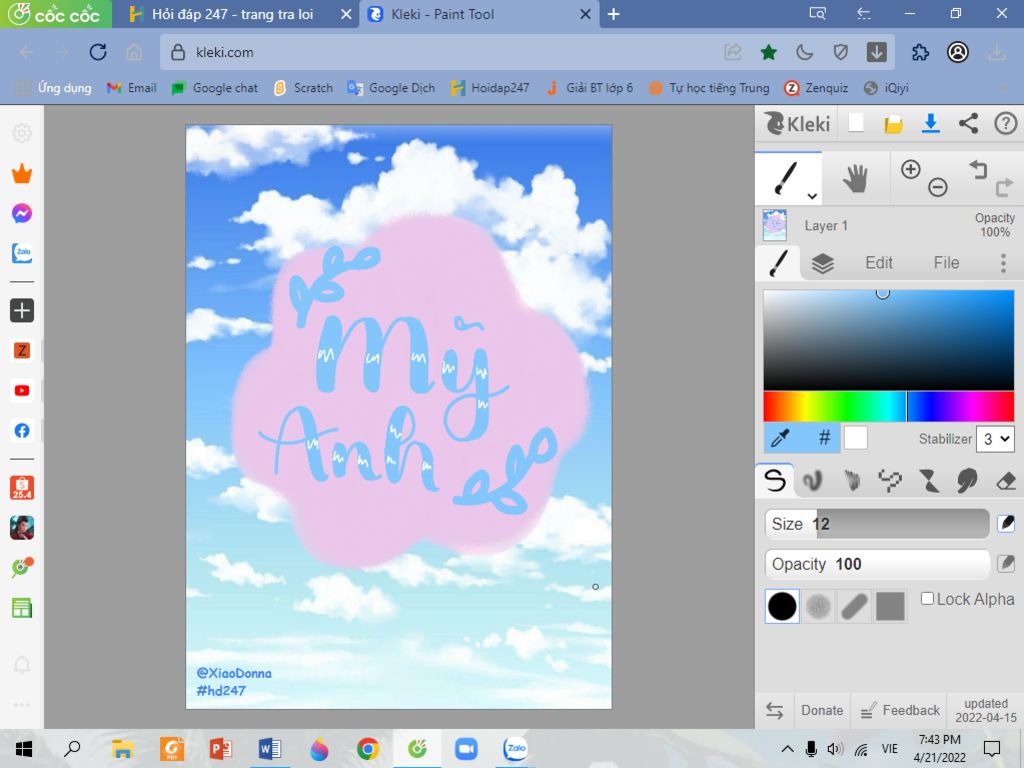Choose the pixel brush type
Image resolution: width=1024 pixels, height=768 pixels.
click(x=889, y=481)
